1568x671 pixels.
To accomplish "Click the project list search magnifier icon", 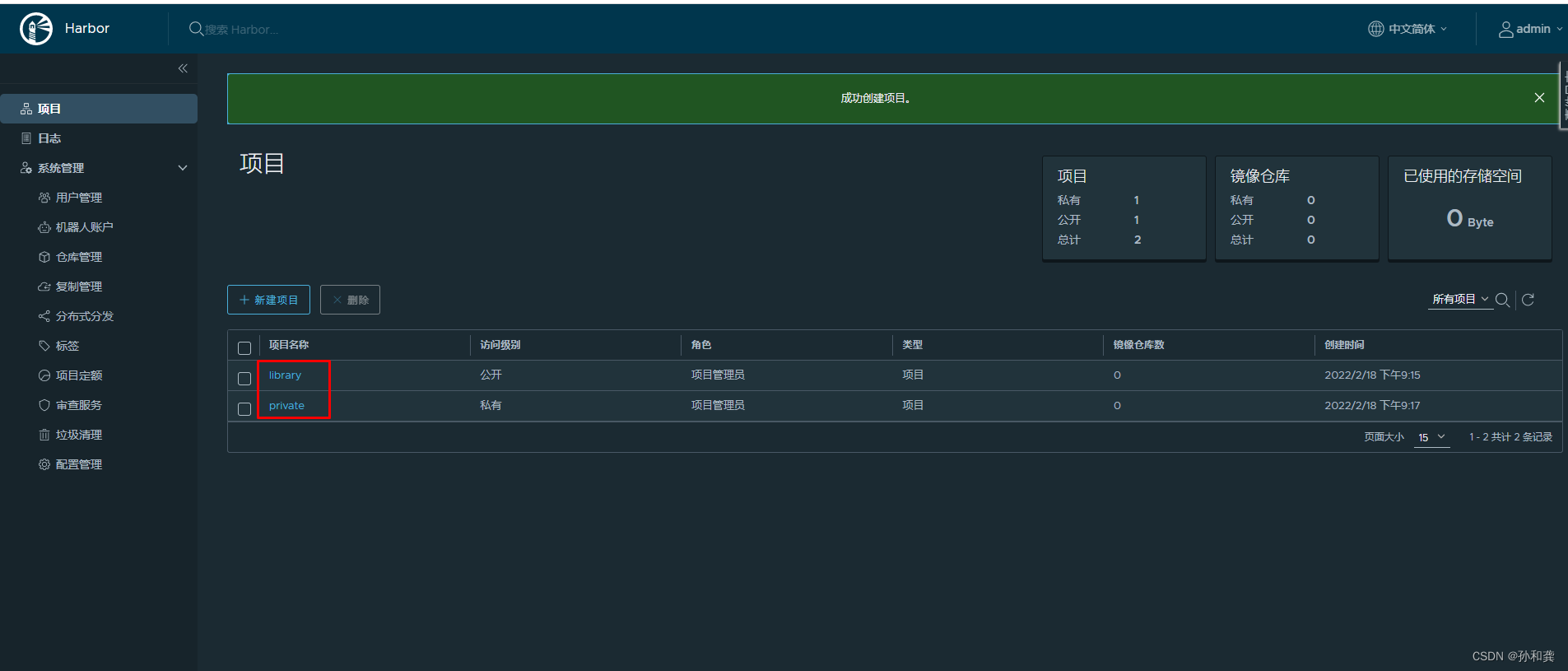I will 1502,300.
